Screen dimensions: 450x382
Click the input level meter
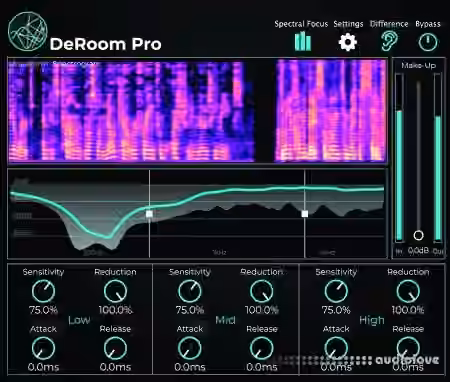click(x=399, y=158)
